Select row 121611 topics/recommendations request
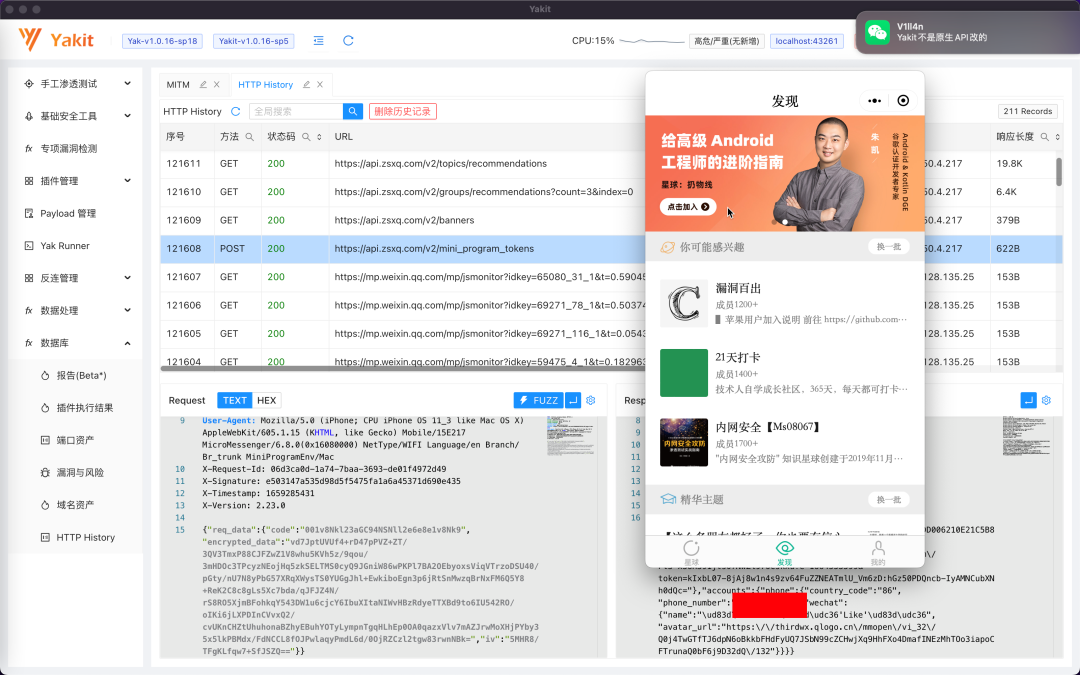The height and width of the screenshot is (675, 1080). [x=611, y=164]
